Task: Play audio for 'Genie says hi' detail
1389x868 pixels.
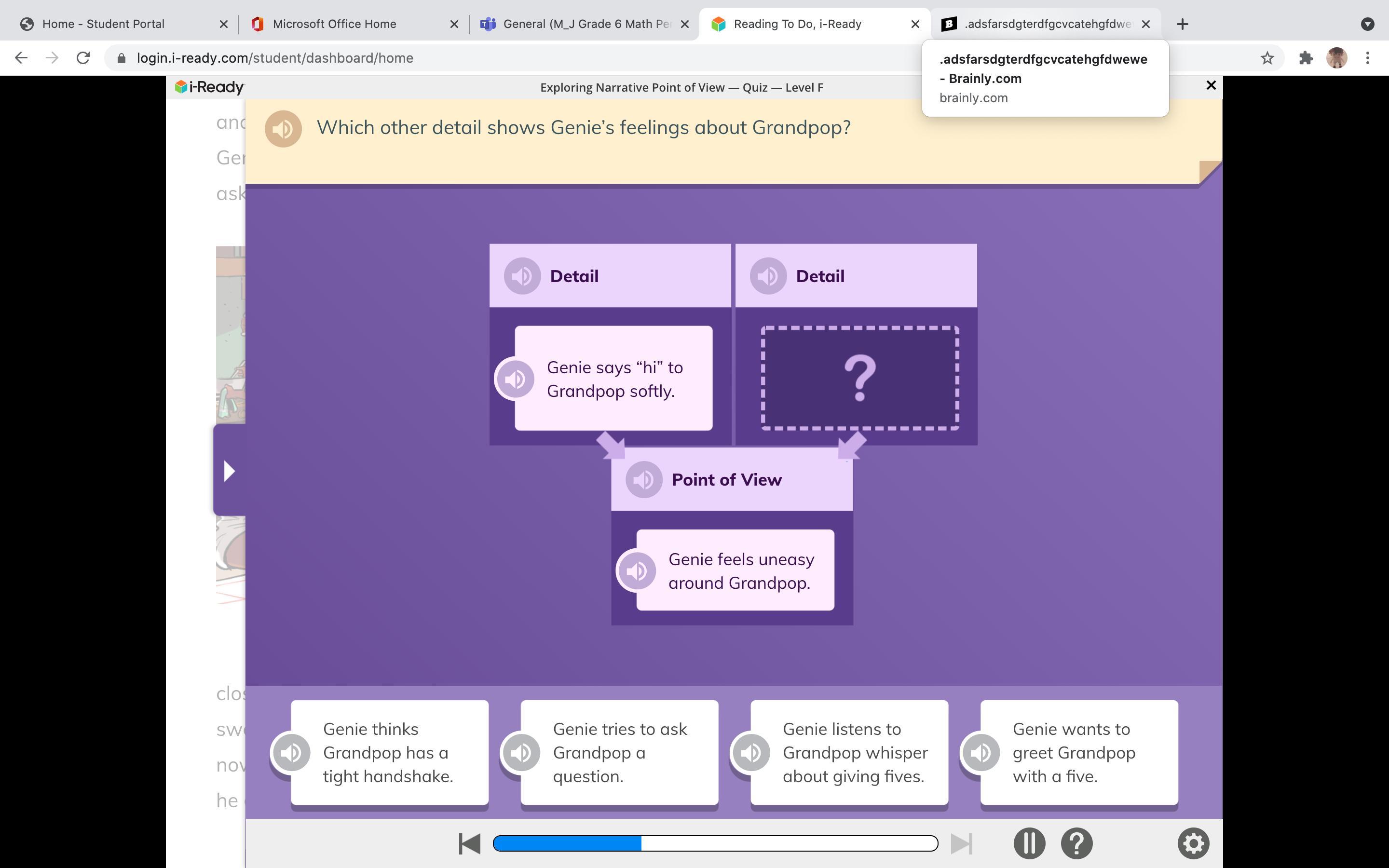Action: click(515, 379)
